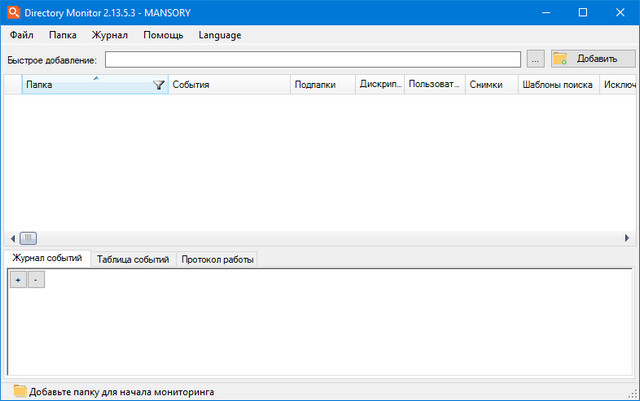
Task: Click the Быстрое добавление input field
Action: 312,59
